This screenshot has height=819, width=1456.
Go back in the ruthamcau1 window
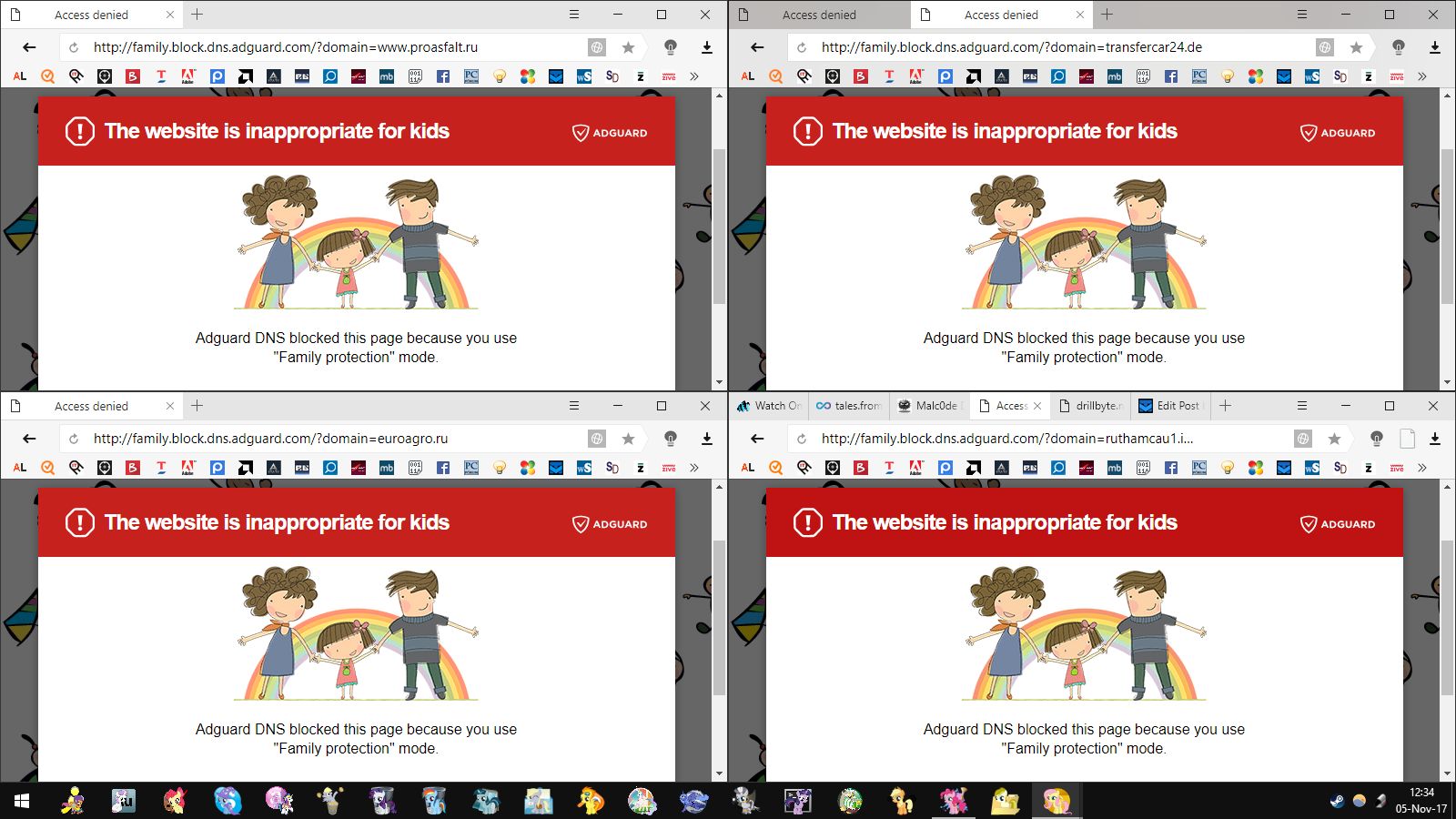[x=757, y=439]
